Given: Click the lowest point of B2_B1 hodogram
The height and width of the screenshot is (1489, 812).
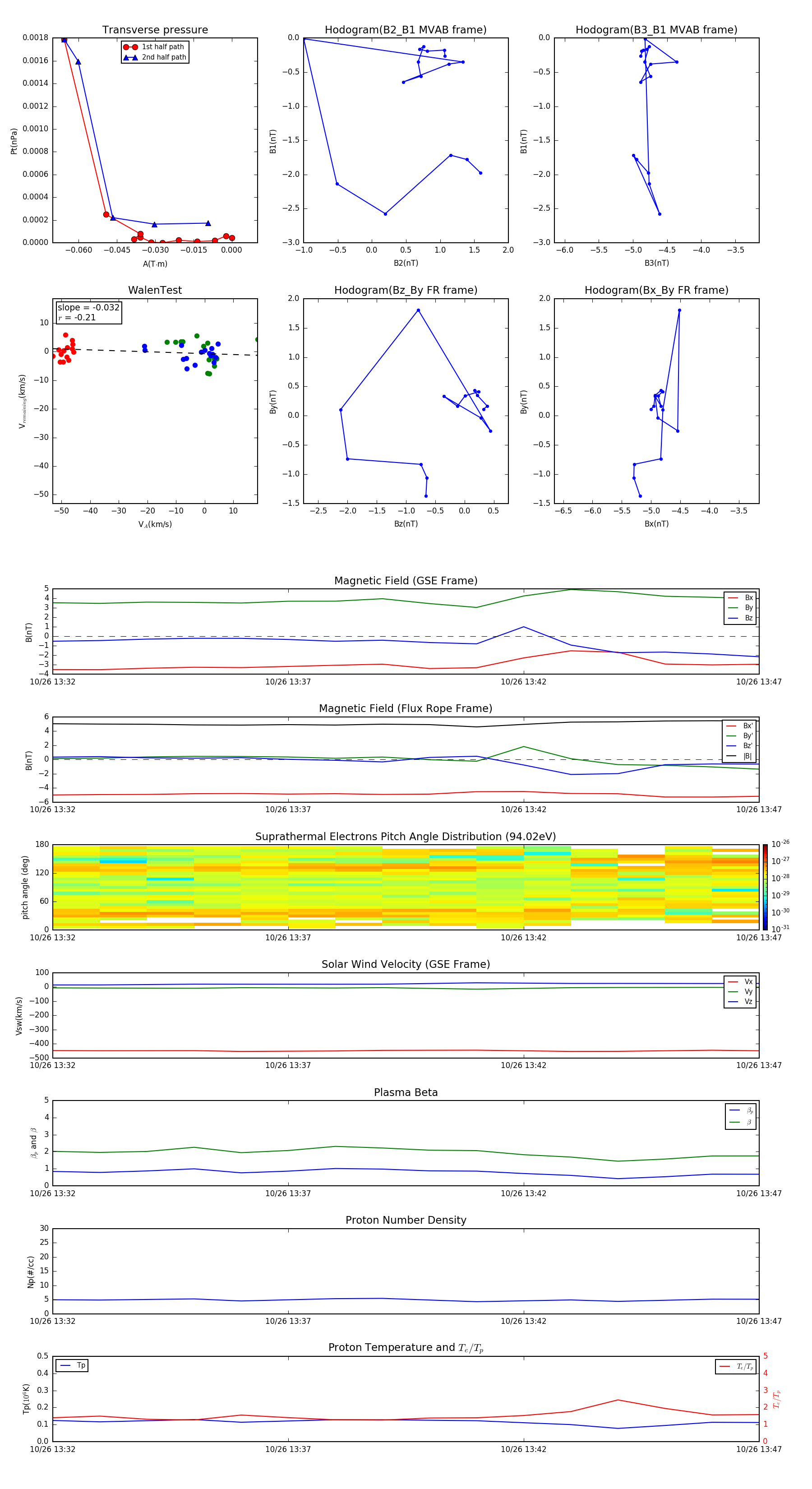Looking at the screenshot, I should [x=386, y=214].
